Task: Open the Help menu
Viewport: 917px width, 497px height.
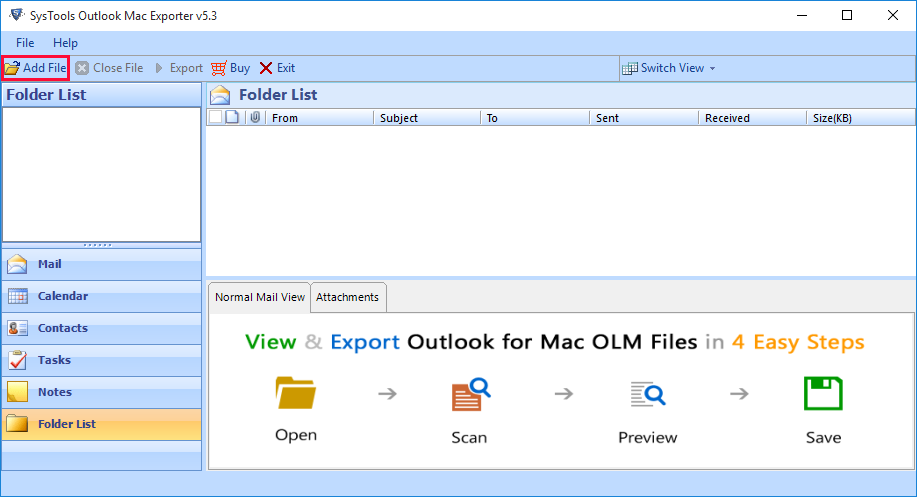Action: (x=65, y=43)
